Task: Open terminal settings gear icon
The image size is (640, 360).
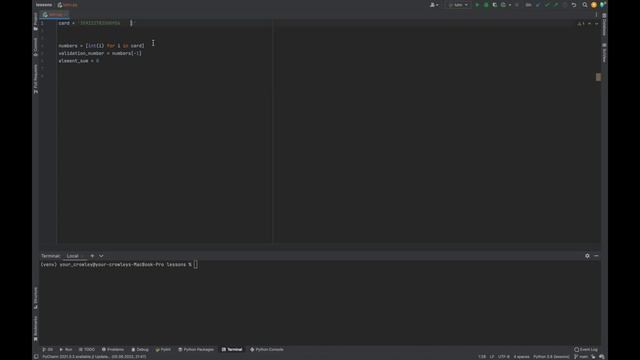Action: (x=587, y=256)
